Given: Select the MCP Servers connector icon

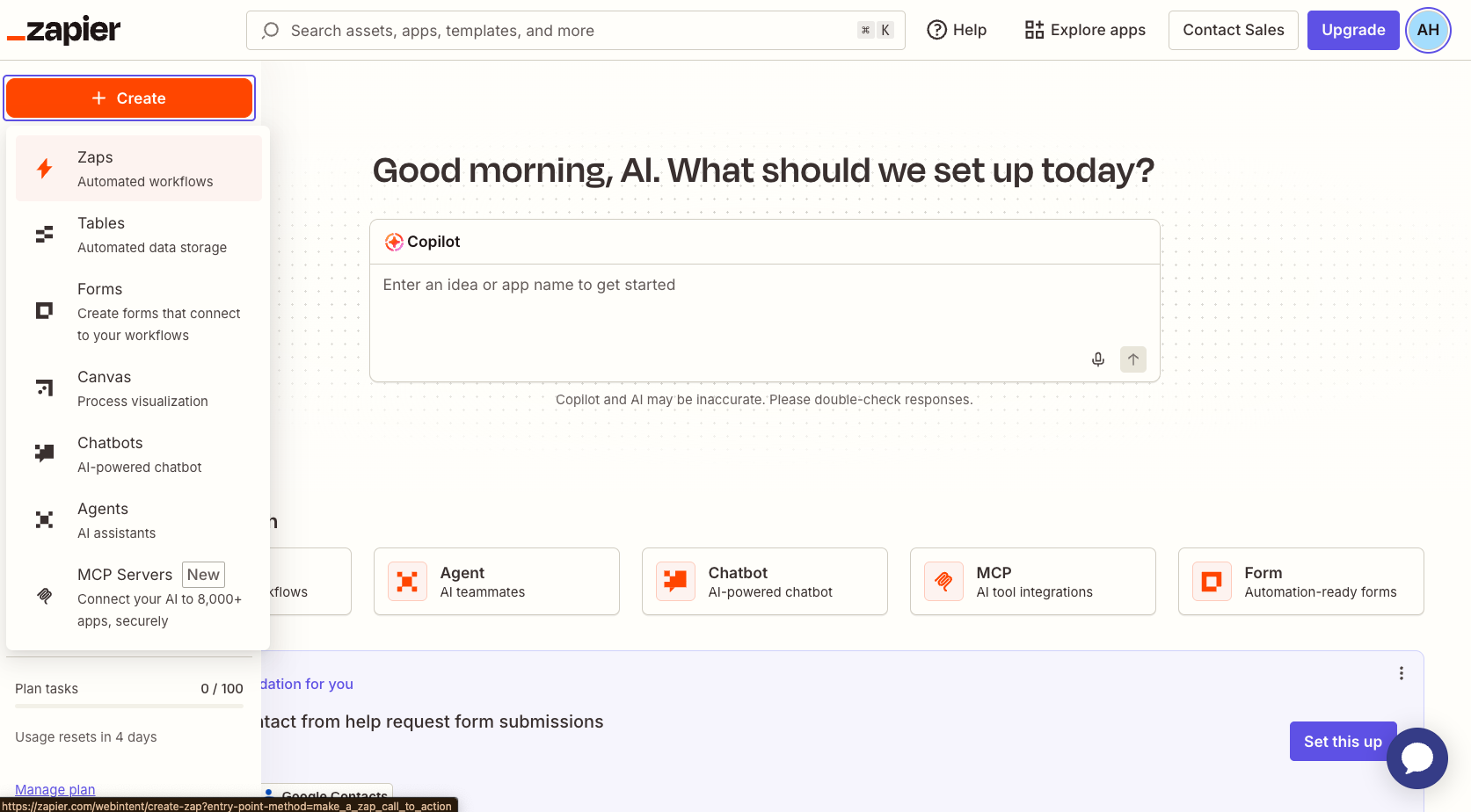Looking at the screenshot, I should click(44, 596).
